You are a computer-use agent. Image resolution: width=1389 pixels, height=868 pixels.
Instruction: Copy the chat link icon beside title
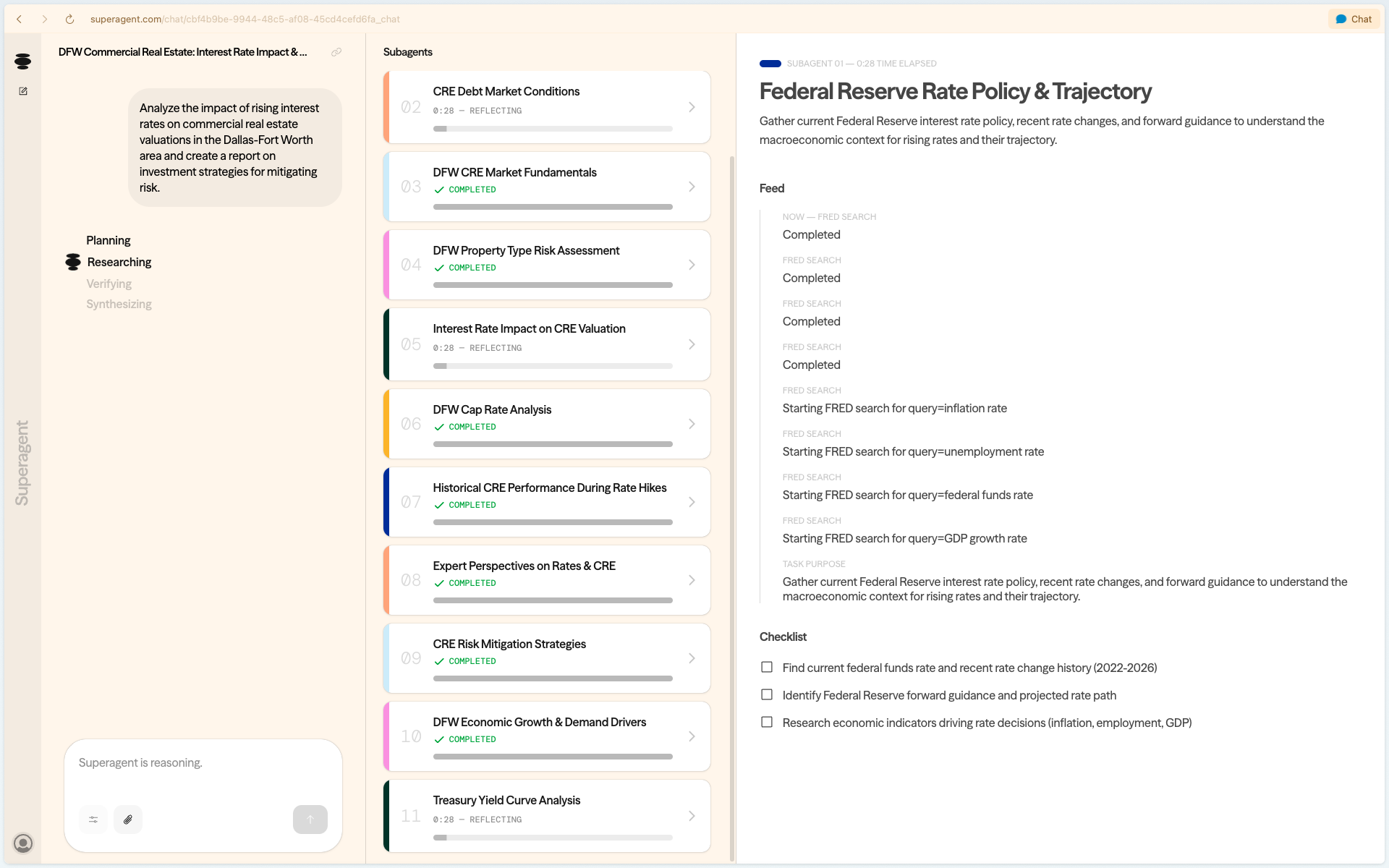pos(336,52)
